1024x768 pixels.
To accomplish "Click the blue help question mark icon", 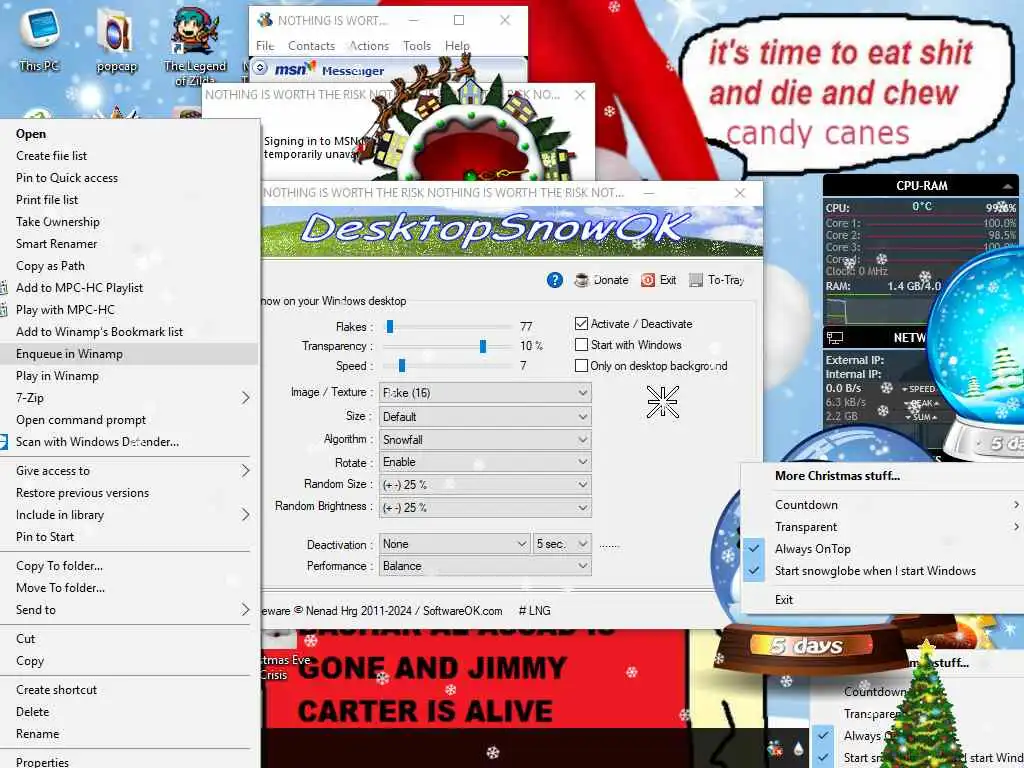I will click(554, 280).
